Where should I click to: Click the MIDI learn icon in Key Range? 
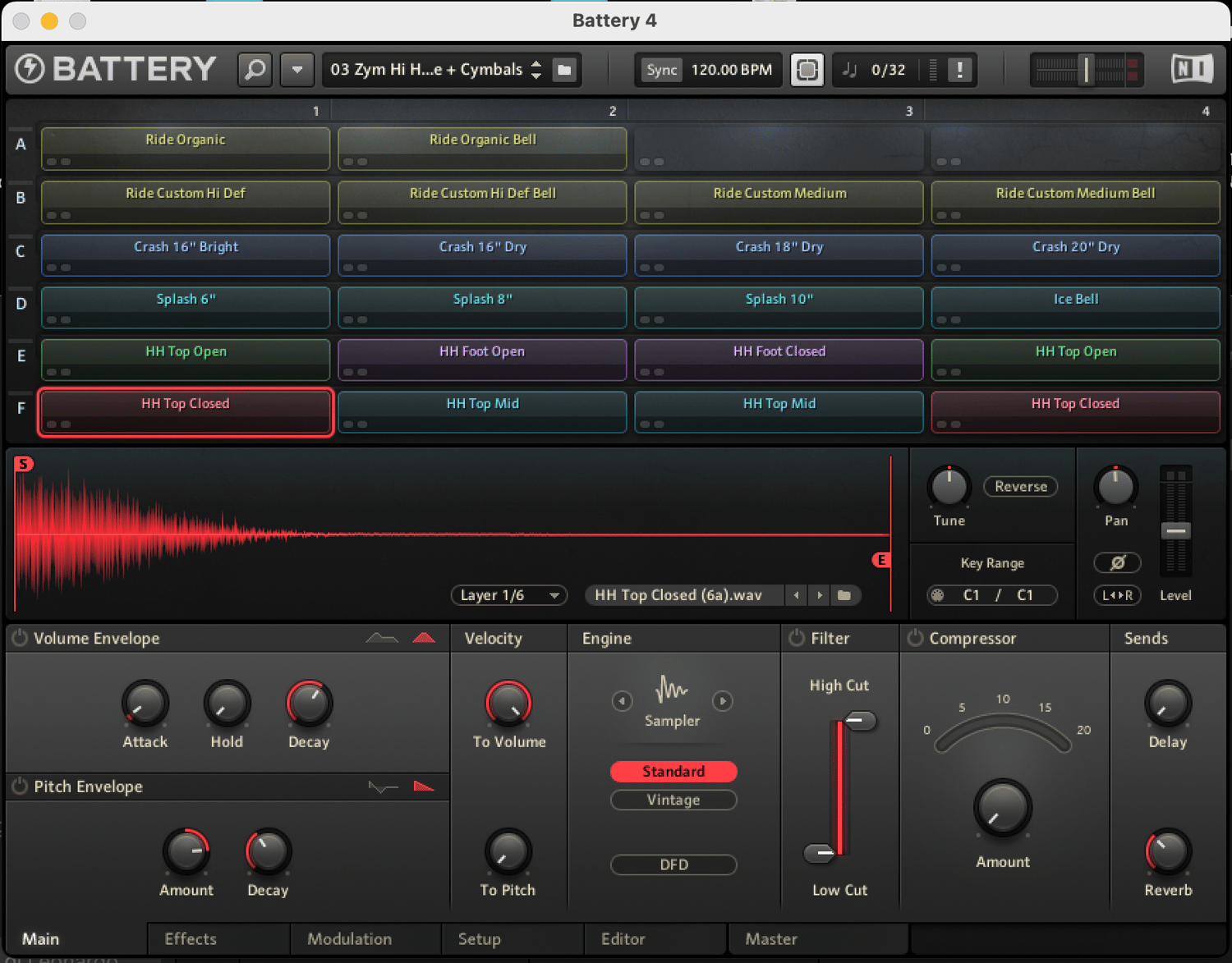tap(937, 595)
